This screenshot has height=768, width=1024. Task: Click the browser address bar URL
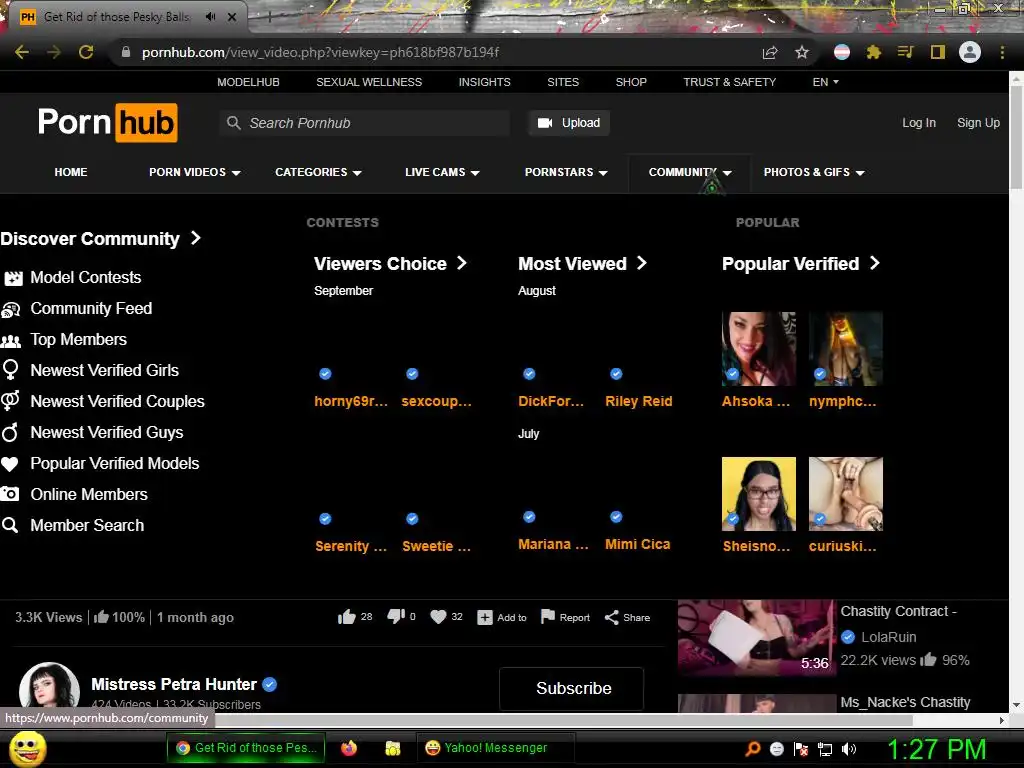[x=320, y=52]
